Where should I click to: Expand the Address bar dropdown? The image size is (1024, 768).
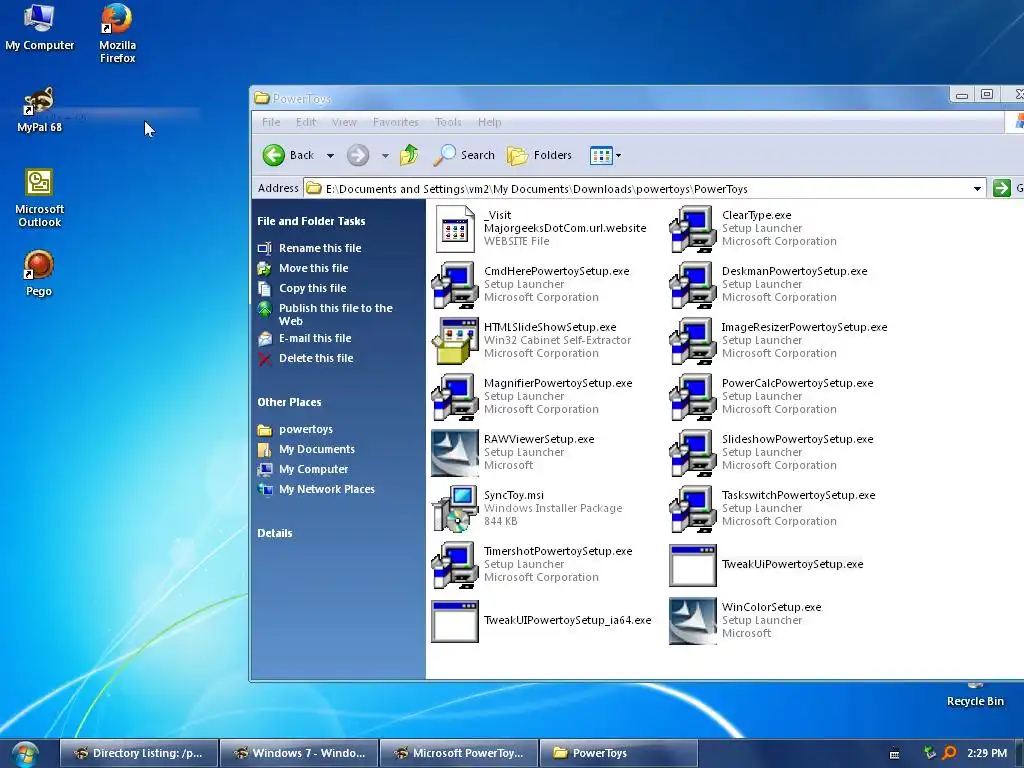tap(977, 189)
